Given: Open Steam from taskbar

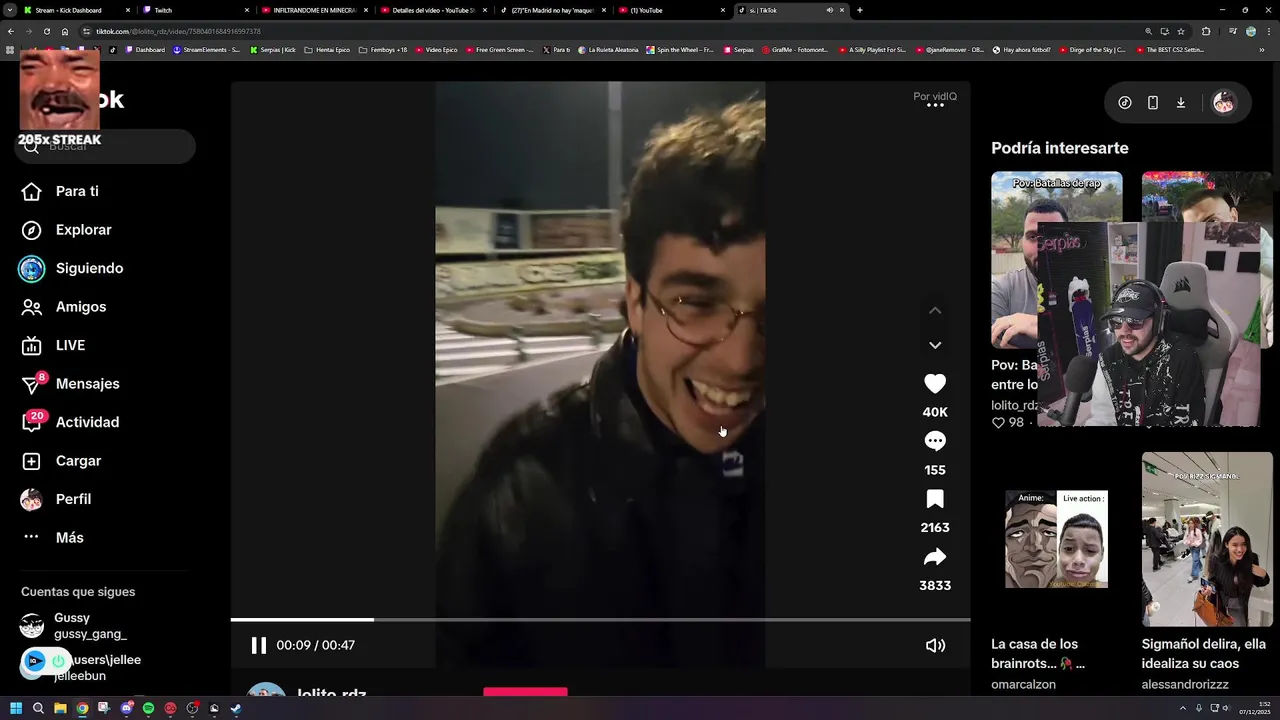Looking at the screenshot, I should coord(236,708).
